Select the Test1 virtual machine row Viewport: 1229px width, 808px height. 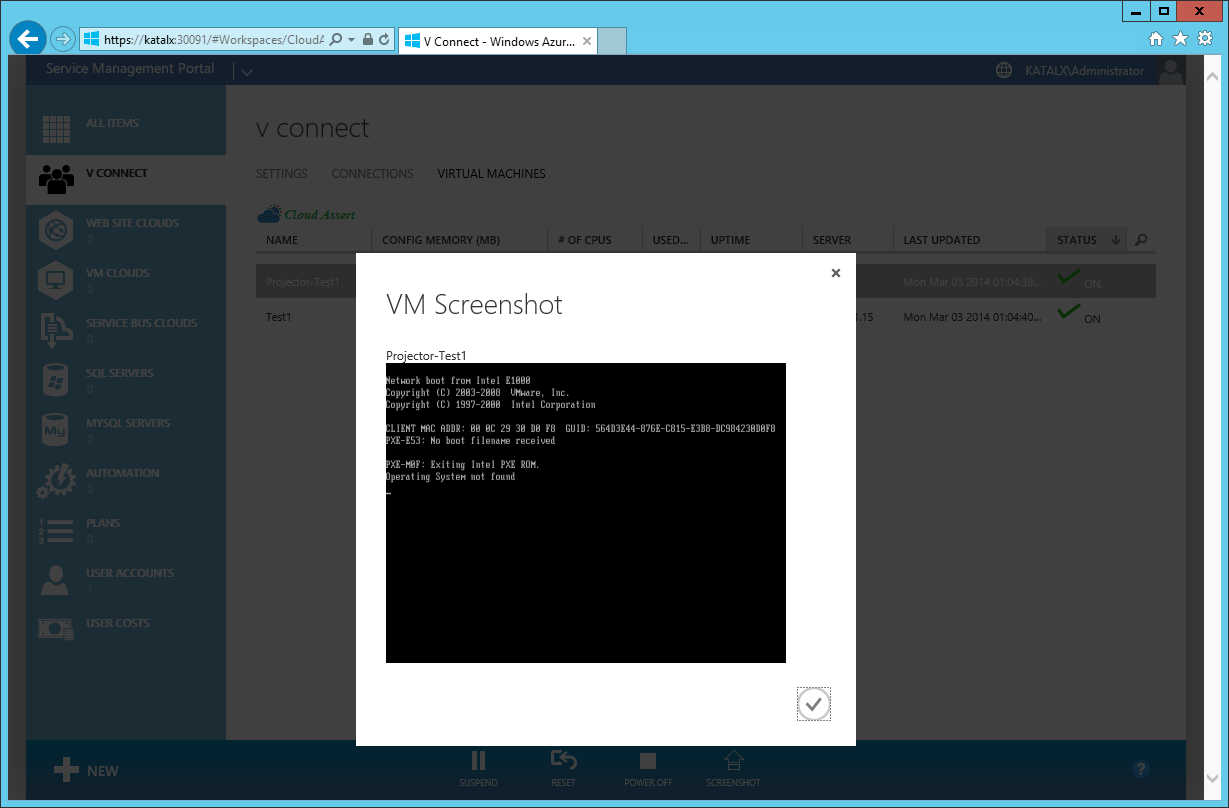(x=706, y=317)
